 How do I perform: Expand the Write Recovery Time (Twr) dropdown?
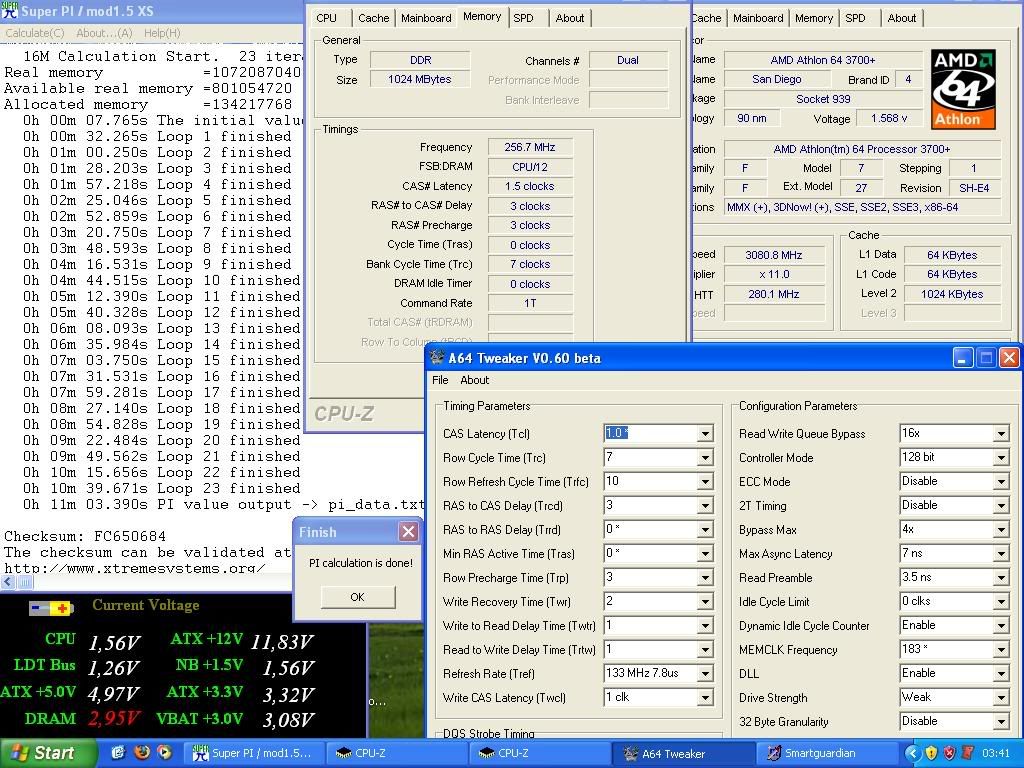point(705,601)
